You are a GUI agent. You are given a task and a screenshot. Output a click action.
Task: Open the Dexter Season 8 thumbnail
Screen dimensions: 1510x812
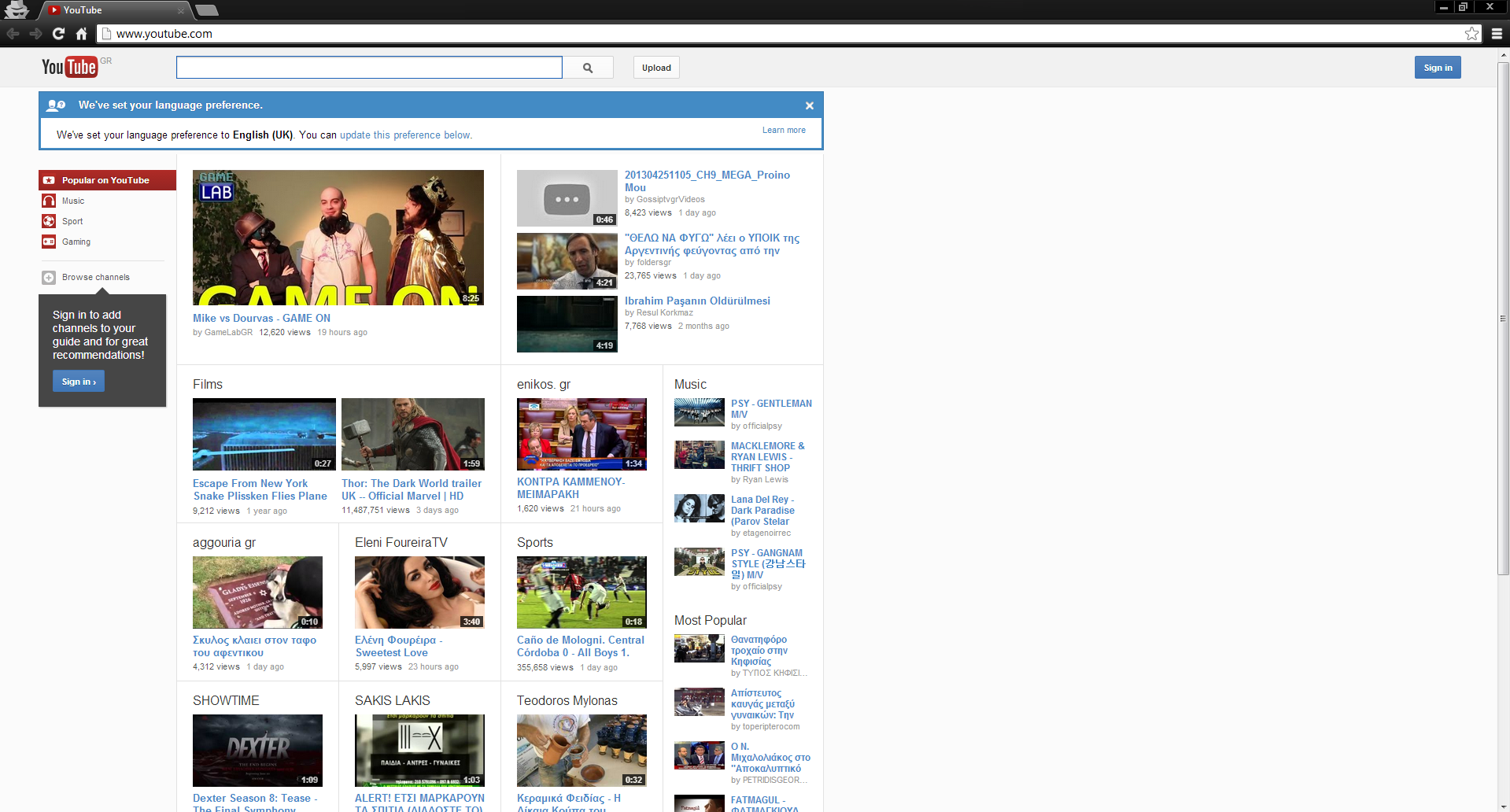[257, 751]
